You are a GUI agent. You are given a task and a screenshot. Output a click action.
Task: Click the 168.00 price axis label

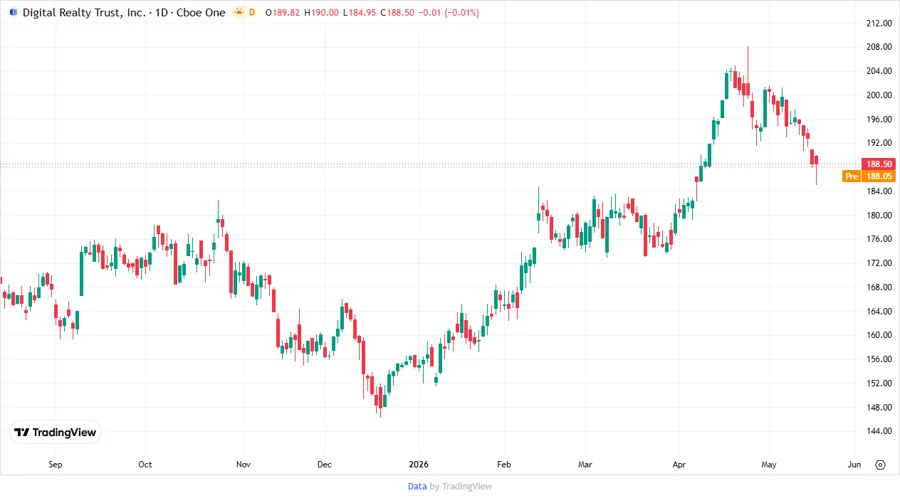tap(879, 287)
